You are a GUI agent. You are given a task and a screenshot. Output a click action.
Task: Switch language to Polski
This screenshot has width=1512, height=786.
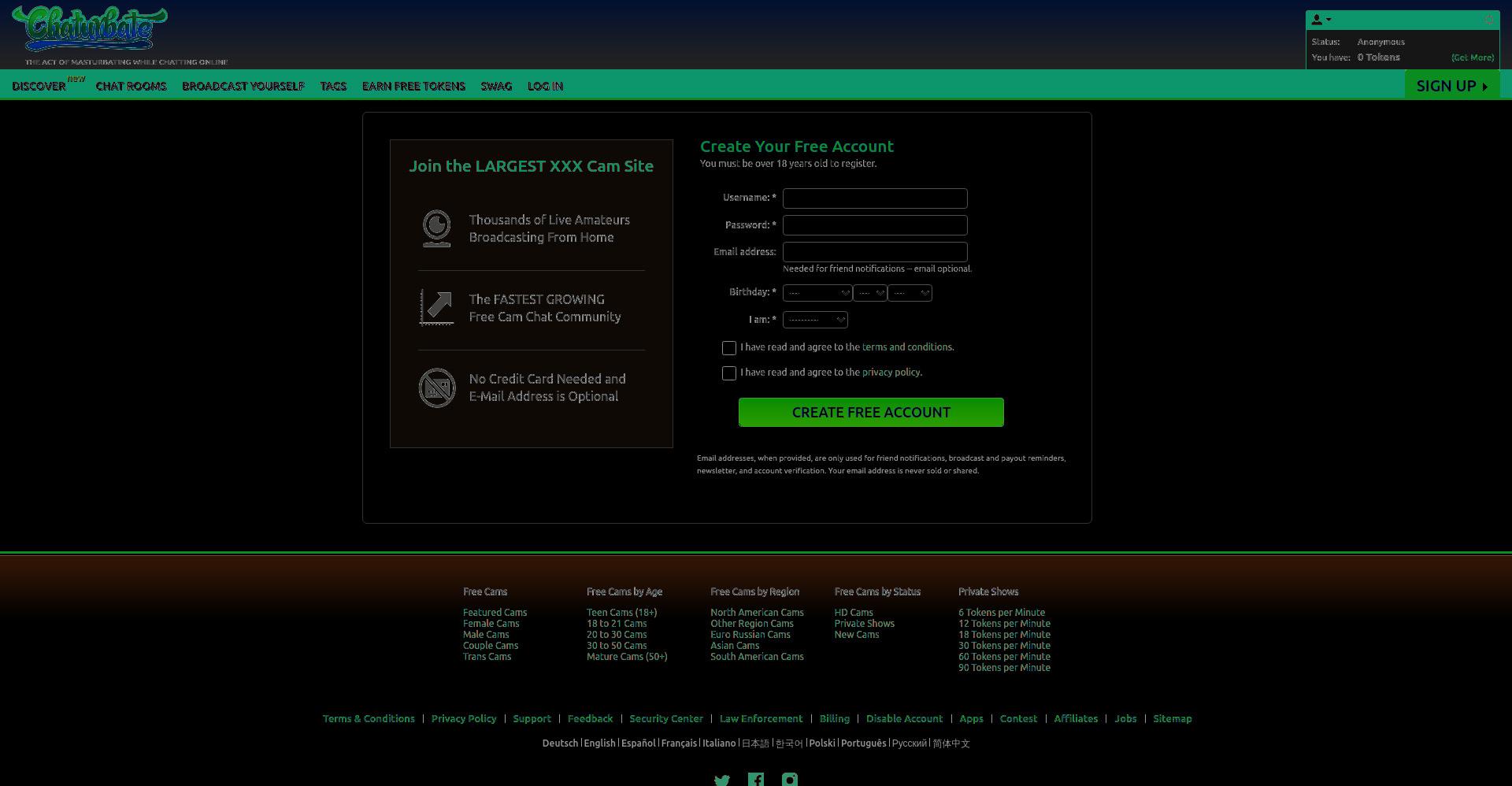822,743
